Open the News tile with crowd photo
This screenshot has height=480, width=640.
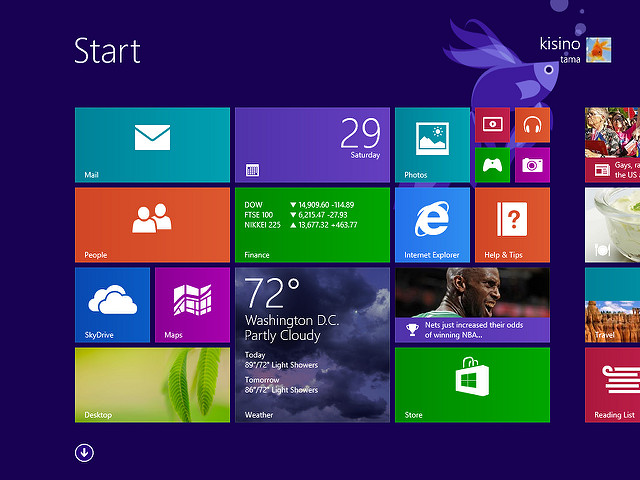pos(612,145)
